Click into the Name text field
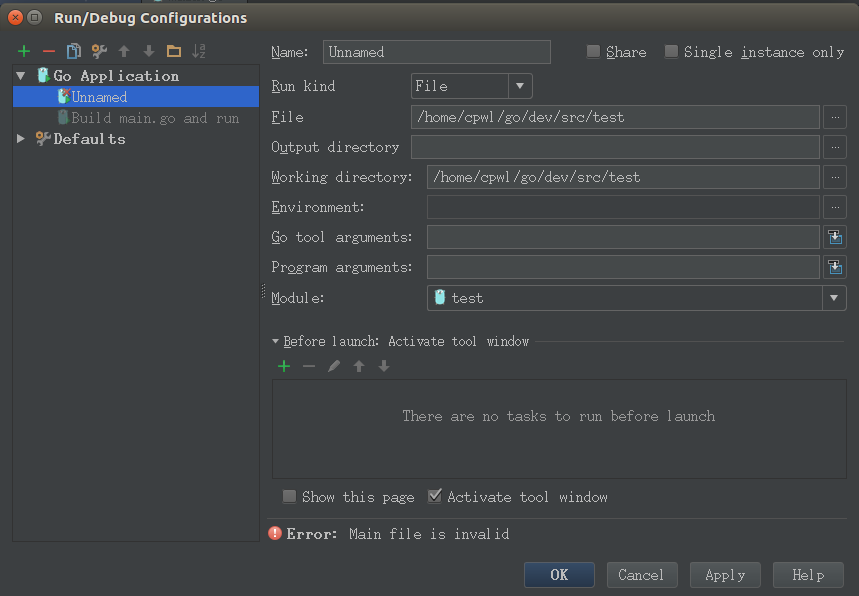The width and height of the screenshot is (859, 596). (x=437, y=52)
